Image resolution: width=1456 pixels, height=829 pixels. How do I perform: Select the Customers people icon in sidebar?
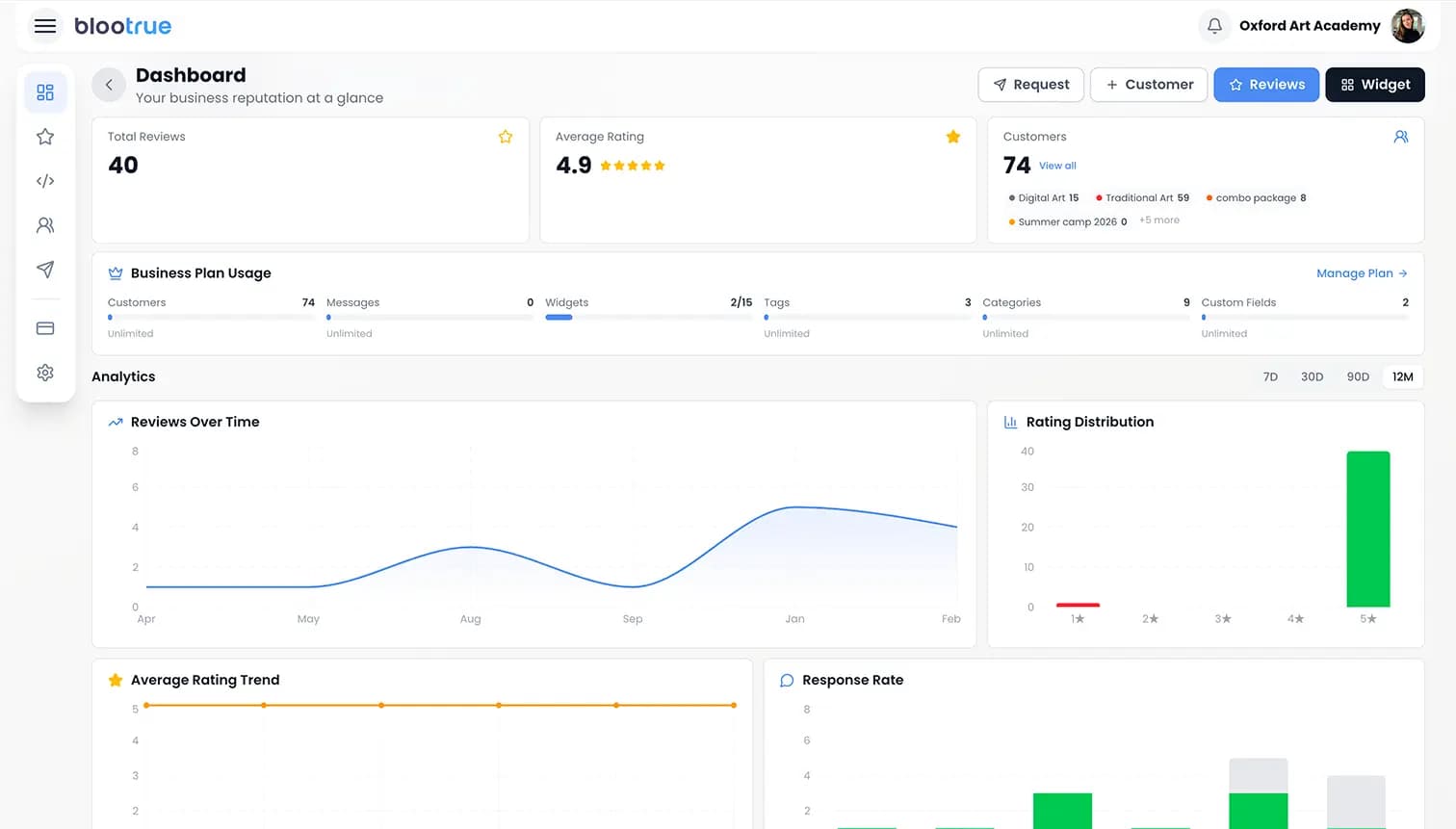(44, 224)
